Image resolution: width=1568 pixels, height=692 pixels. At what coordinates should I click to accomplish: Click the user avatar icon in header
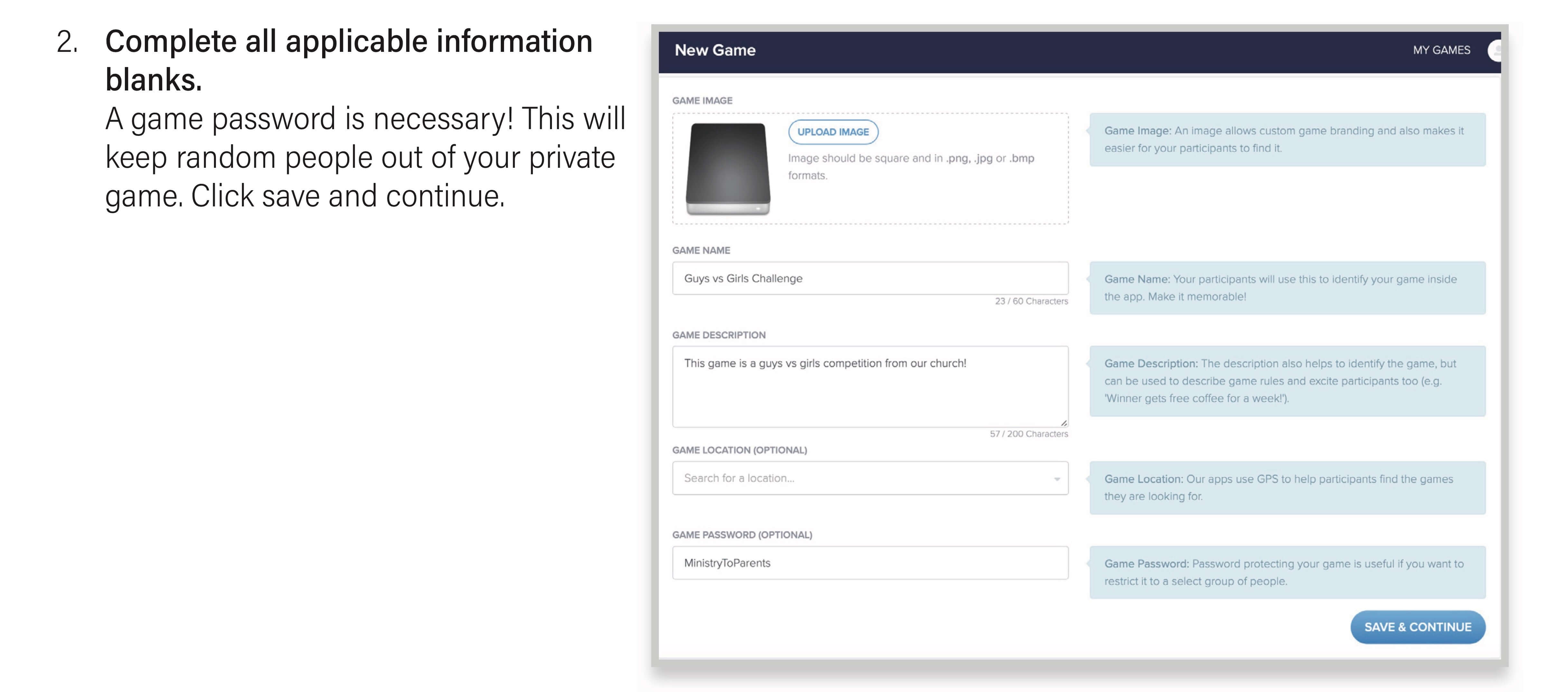pos(1494,51)
